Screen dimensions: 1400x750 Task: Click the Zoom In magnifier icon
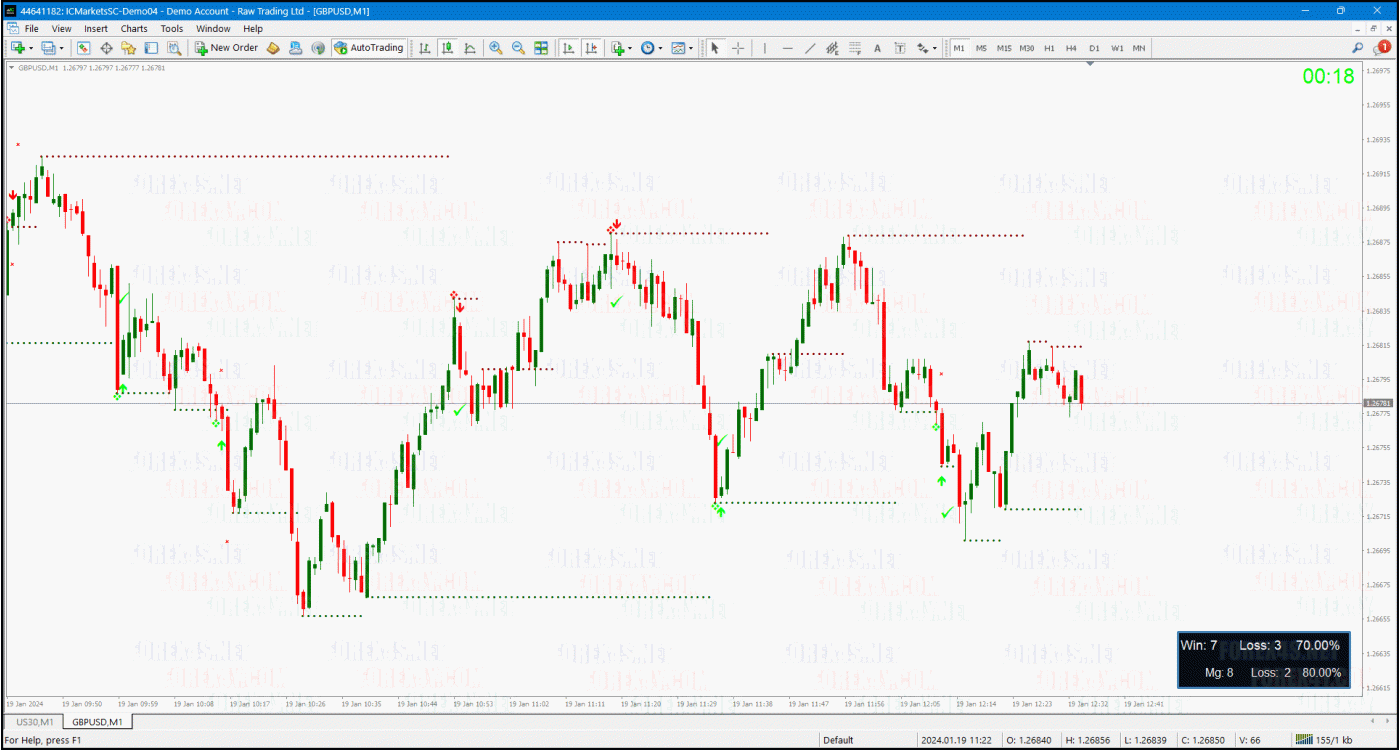pos(496,48)
